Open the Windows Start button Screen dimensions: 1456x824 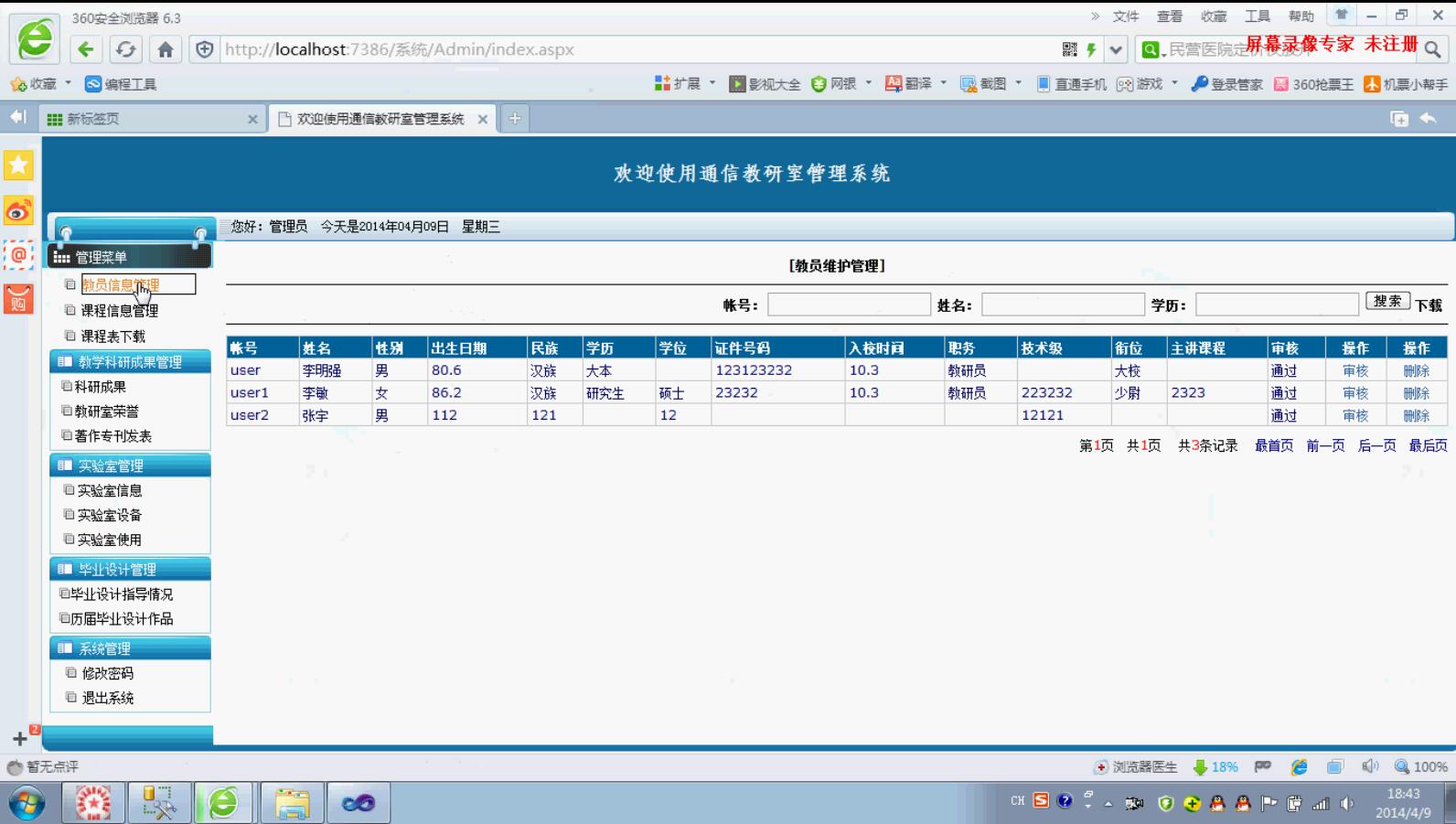point(27,803)
